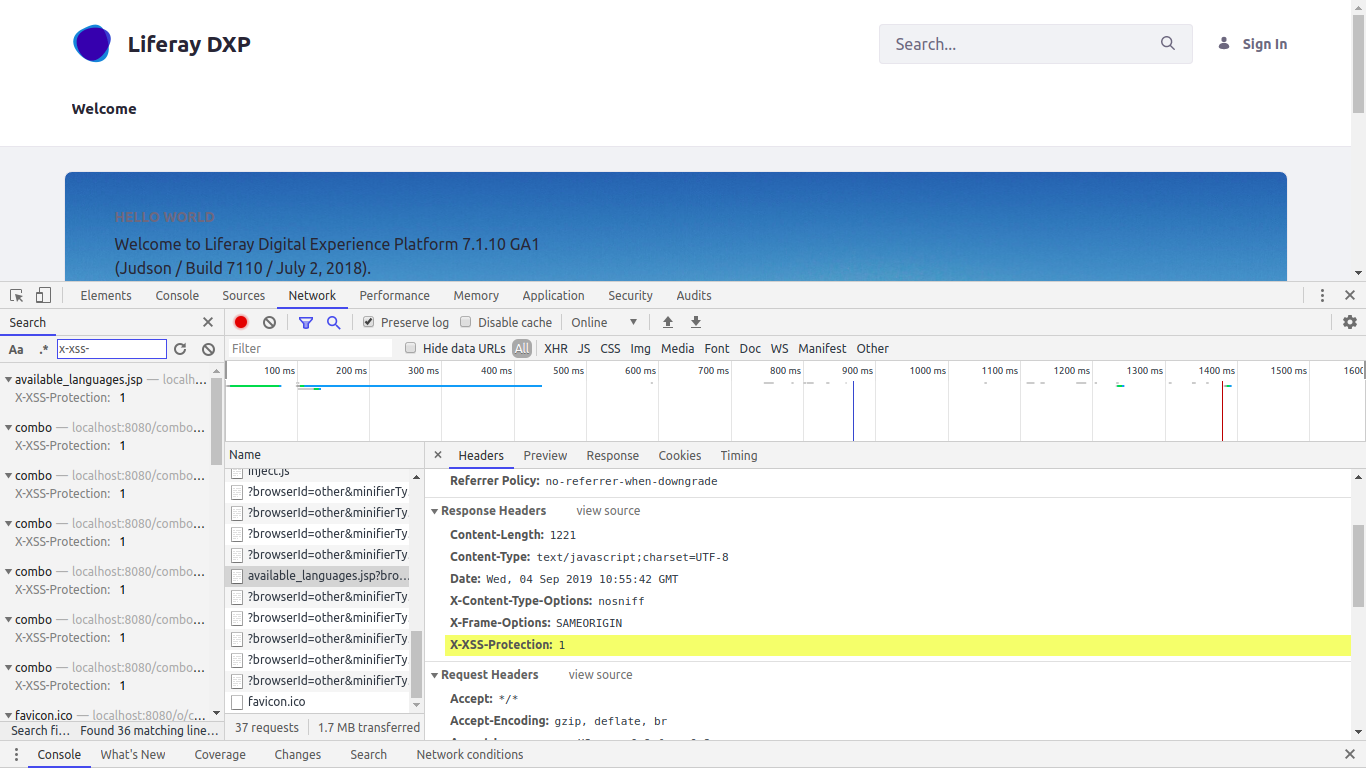Open the Network conditions drawer tab
Screen dimensions: 1366x768
pos(470,755)
